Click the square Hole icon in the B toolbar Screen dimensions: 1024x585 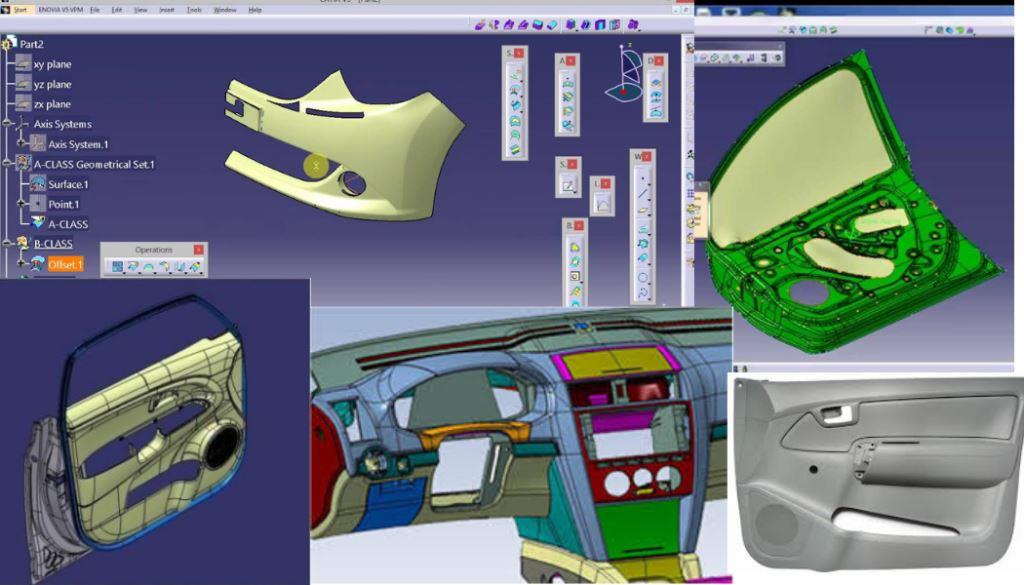pyautogui.click(x=575, y=276)
